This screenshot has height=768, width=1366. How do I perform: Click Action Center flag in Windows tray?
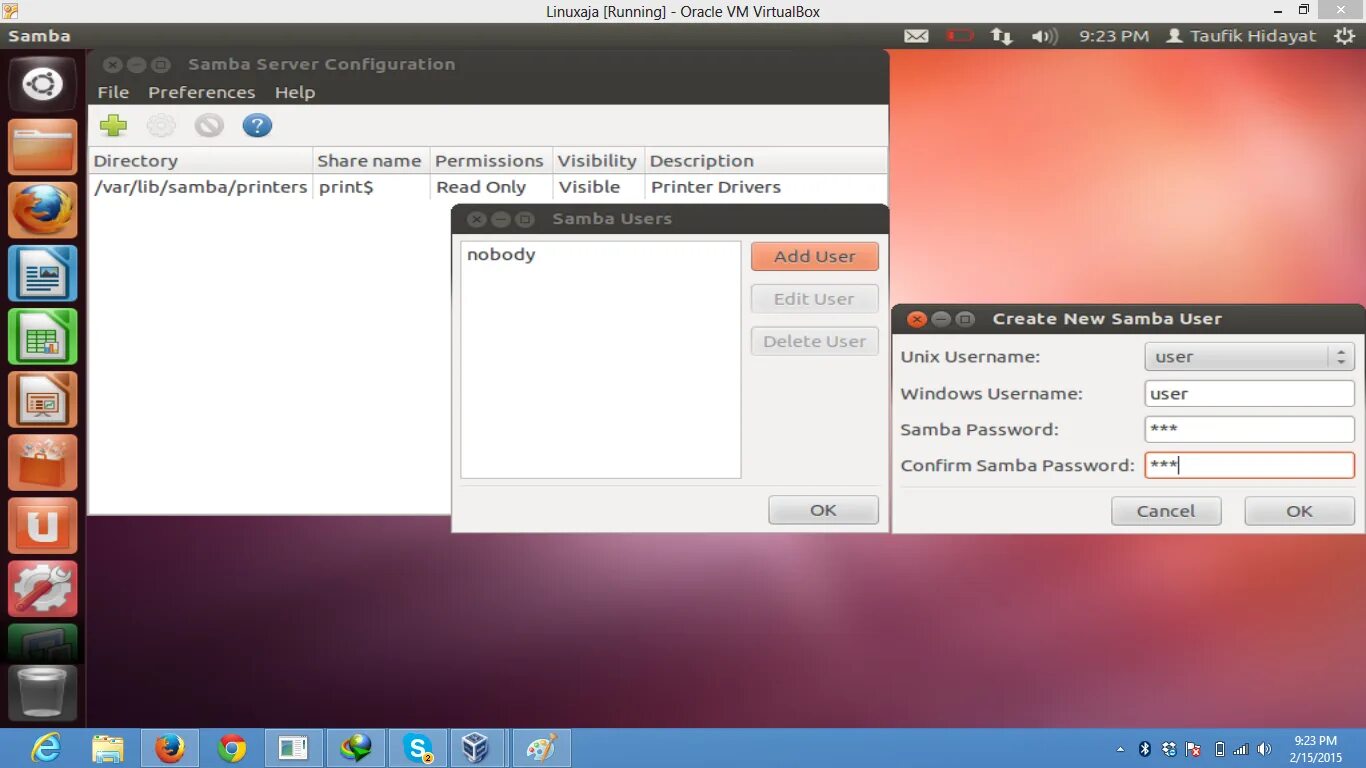tap(1193, 749)
